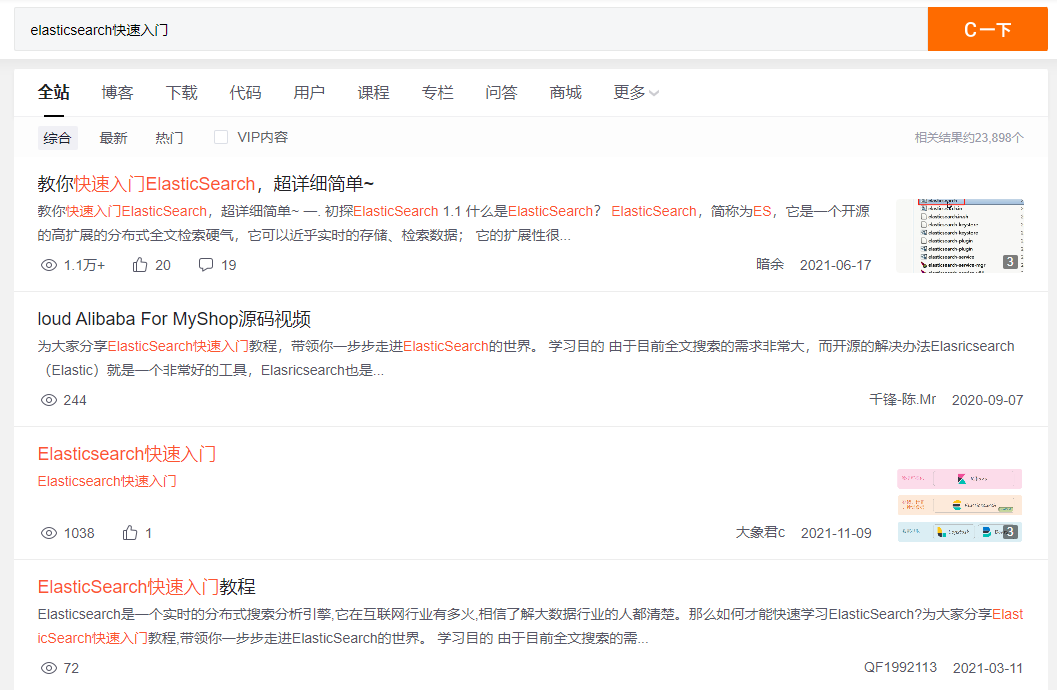Open the 用户 tab
The height and width of the screenshot is (690, 1057).
309,92
